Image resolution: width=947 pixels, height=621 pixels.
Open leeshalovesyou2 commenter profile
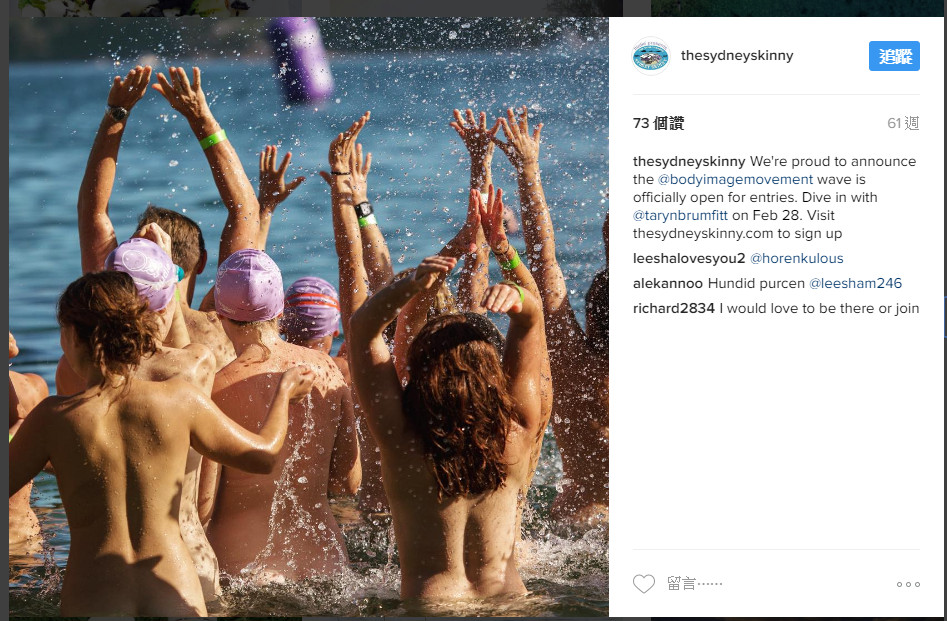[x=689, y=259]
